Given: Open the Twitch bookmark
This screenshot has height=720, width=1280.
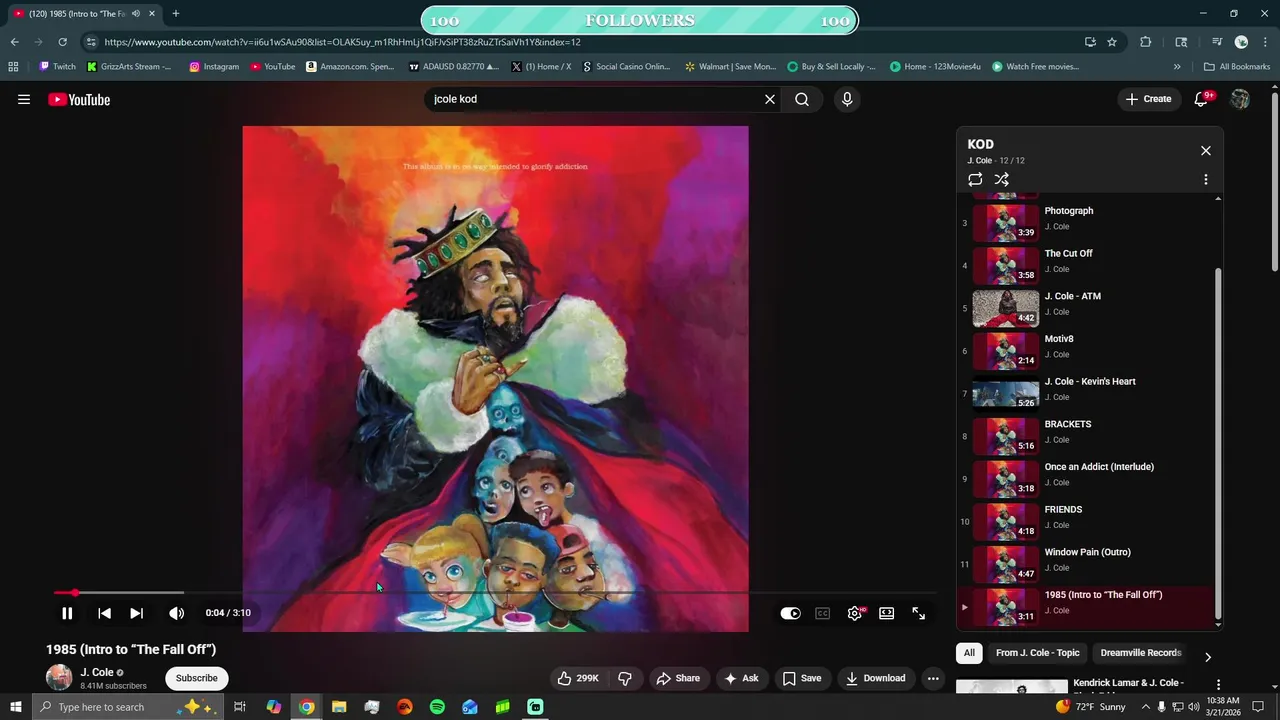Looking at the screenshot, I should [x=57, y=67].
